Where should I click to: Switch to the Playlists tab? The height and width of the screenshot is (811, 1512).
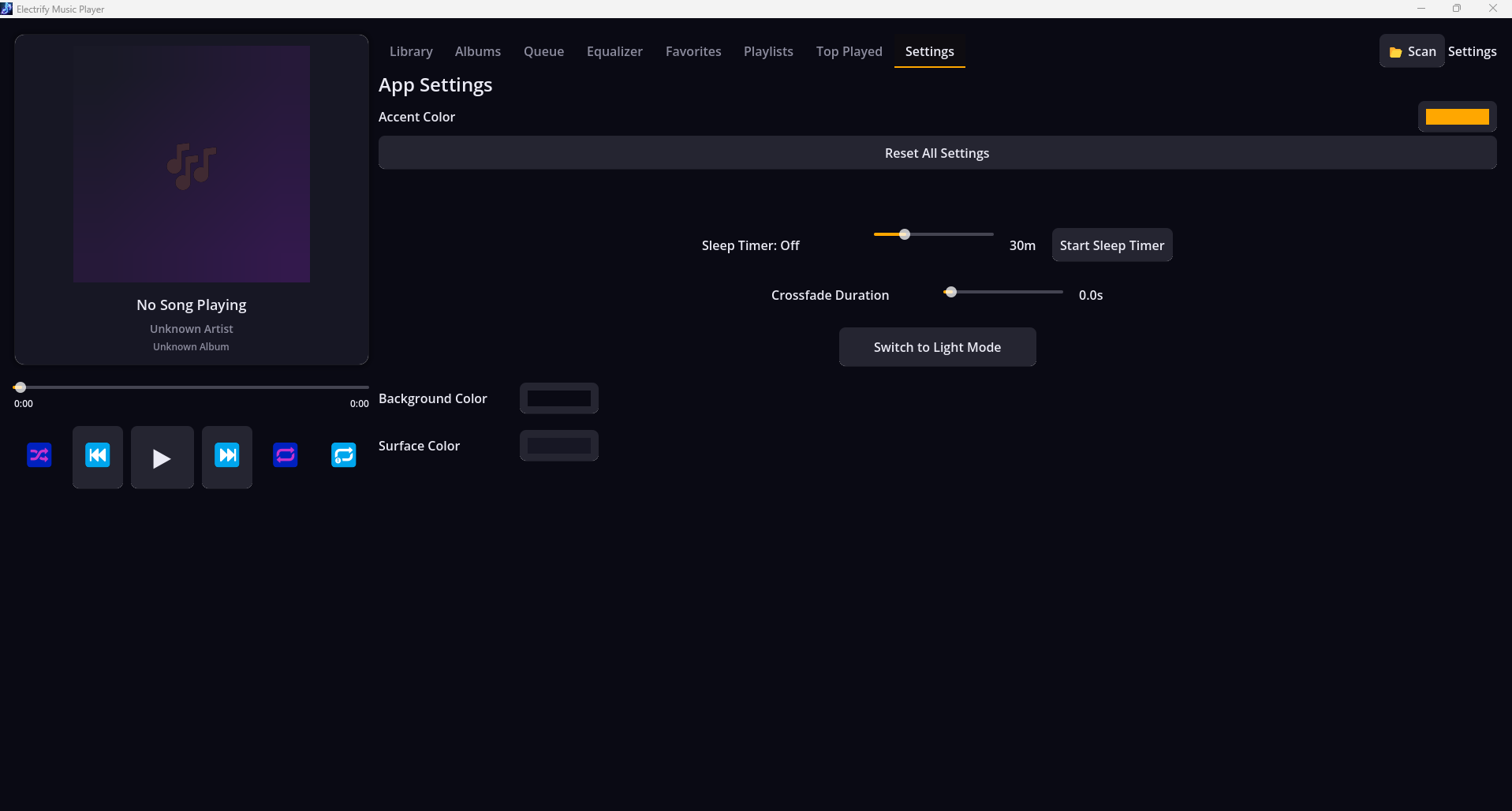click(x=768, y=51)
